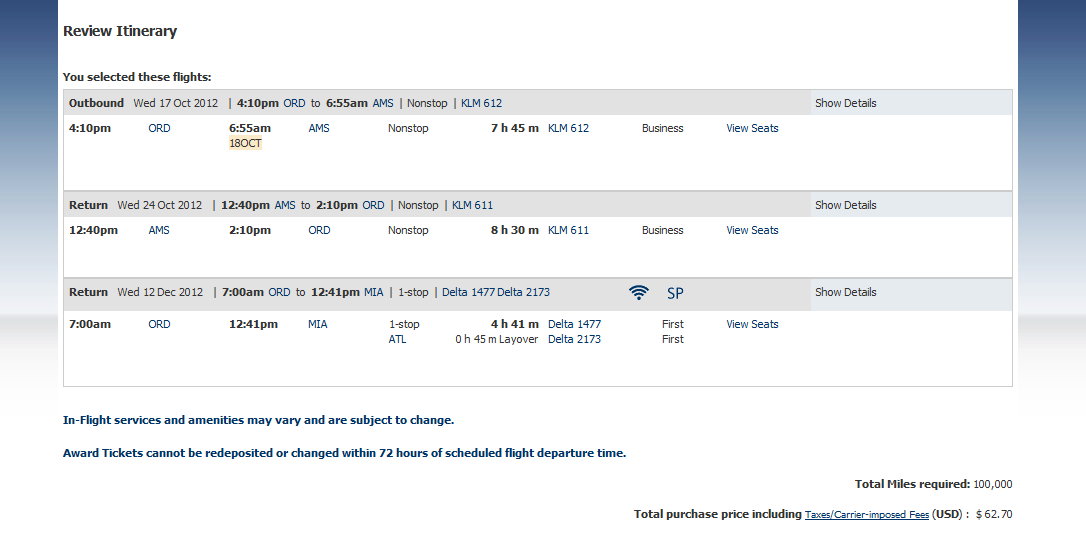Select the Delta 2173 flight number
This screenshot has height=536, width=1086.
(574, 339)
